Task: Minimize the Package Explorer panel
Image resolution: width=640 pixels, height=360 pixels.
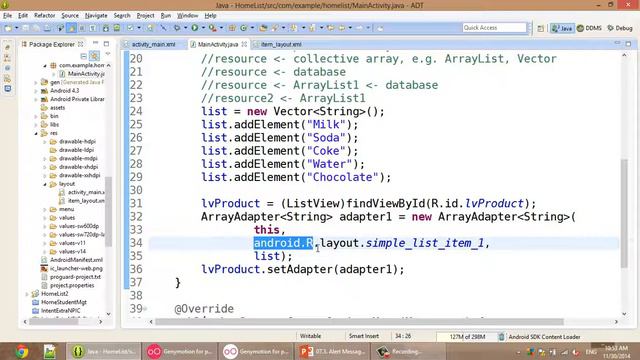Action: pyautogui.click(x=96, y=43)
